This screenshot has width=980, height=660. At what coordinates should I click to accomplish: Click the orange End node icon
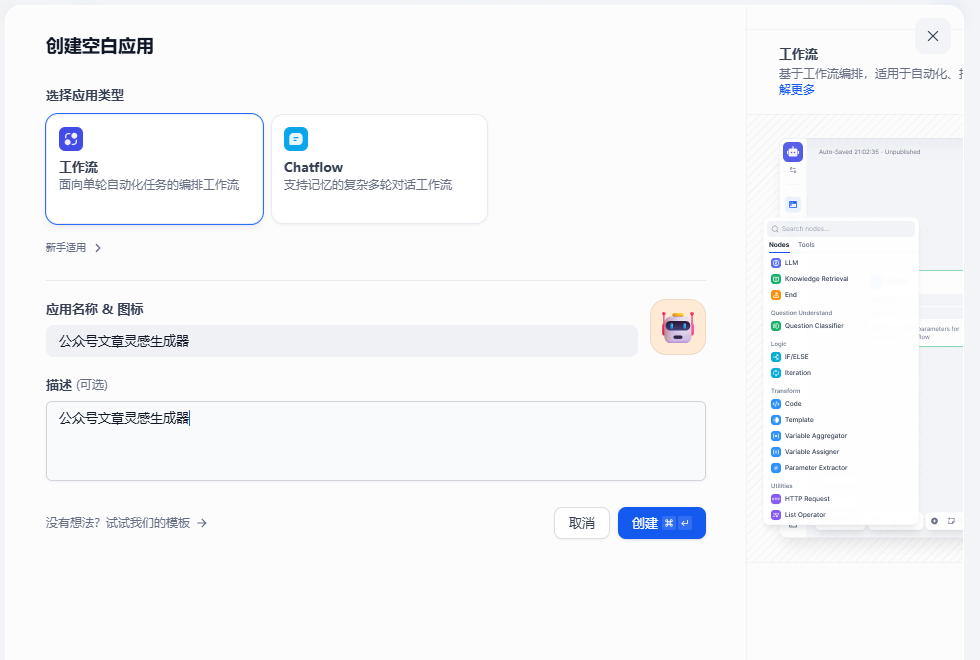pos(776,295)
